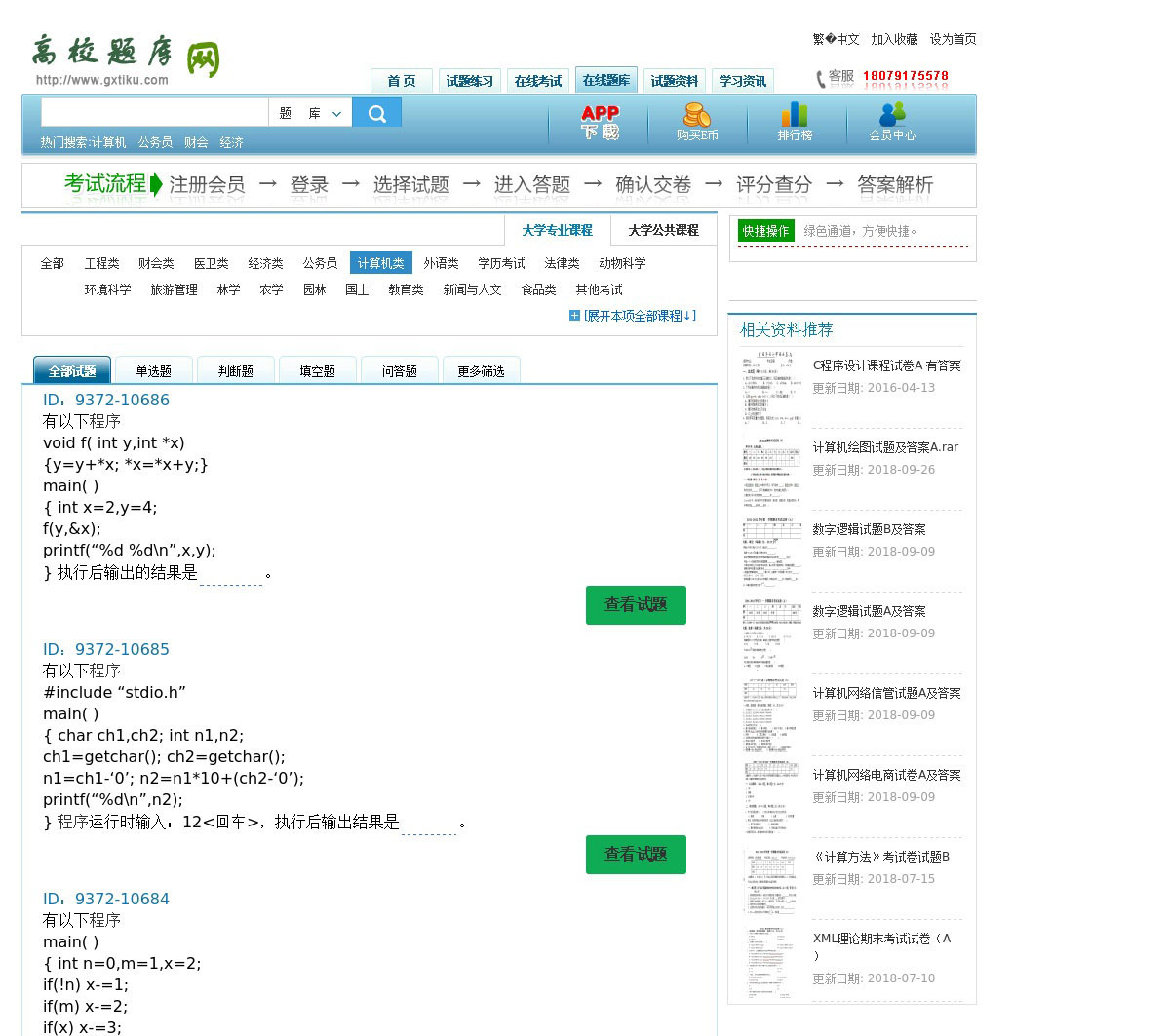The width and height of the screenshot is (1170, 1036).
Task: Select the 计算机类 category link
Action: tap(380, 263)
